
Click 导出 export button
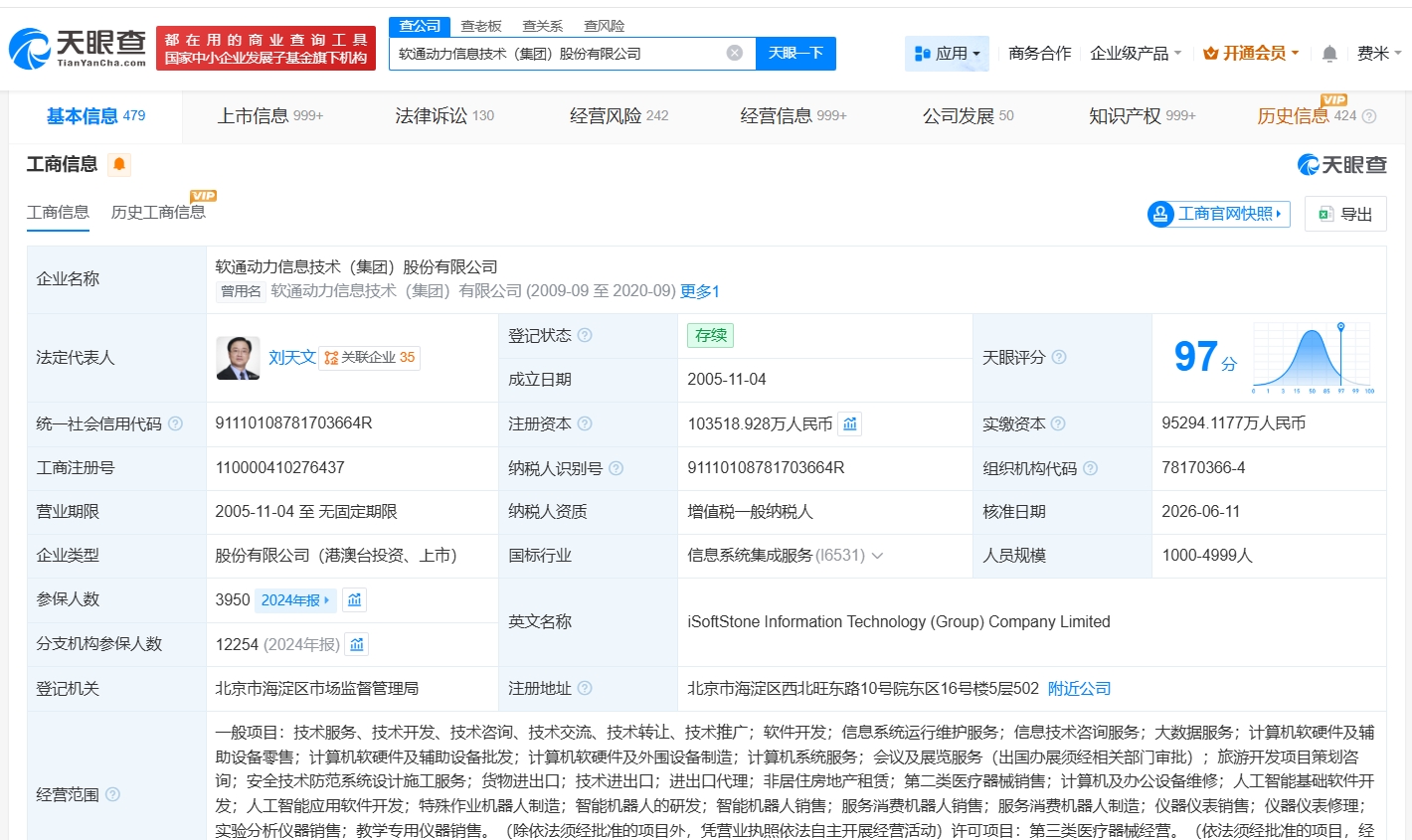coord(1345,214)
